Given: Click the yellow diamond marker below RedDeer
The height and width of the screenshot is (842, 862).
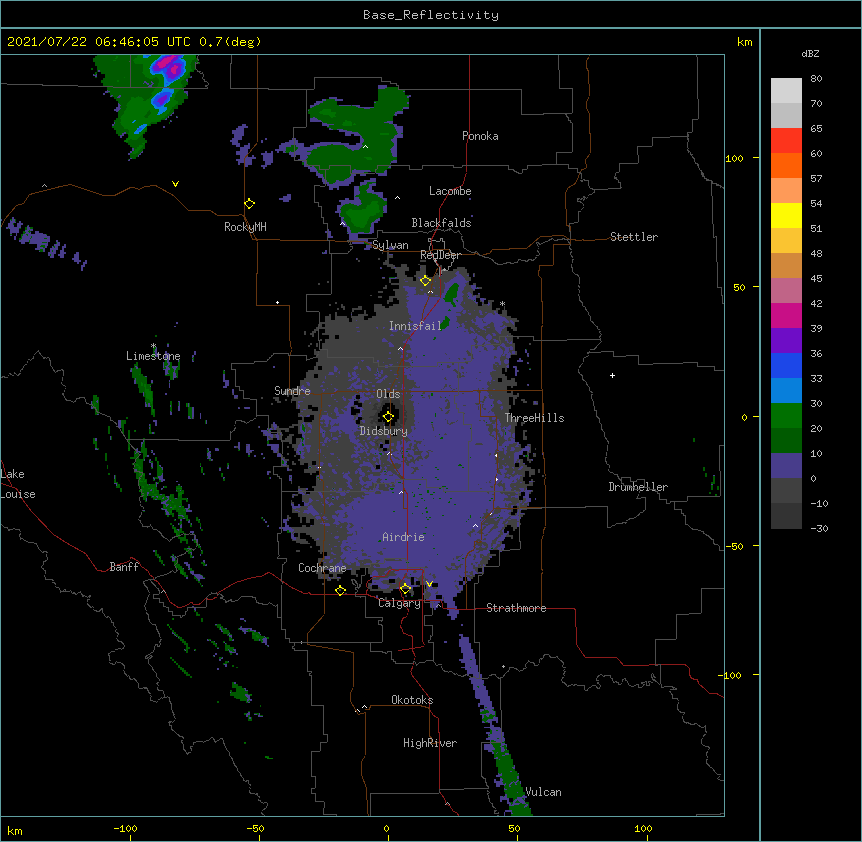Looking at the screenshot, I should point(426,281).
